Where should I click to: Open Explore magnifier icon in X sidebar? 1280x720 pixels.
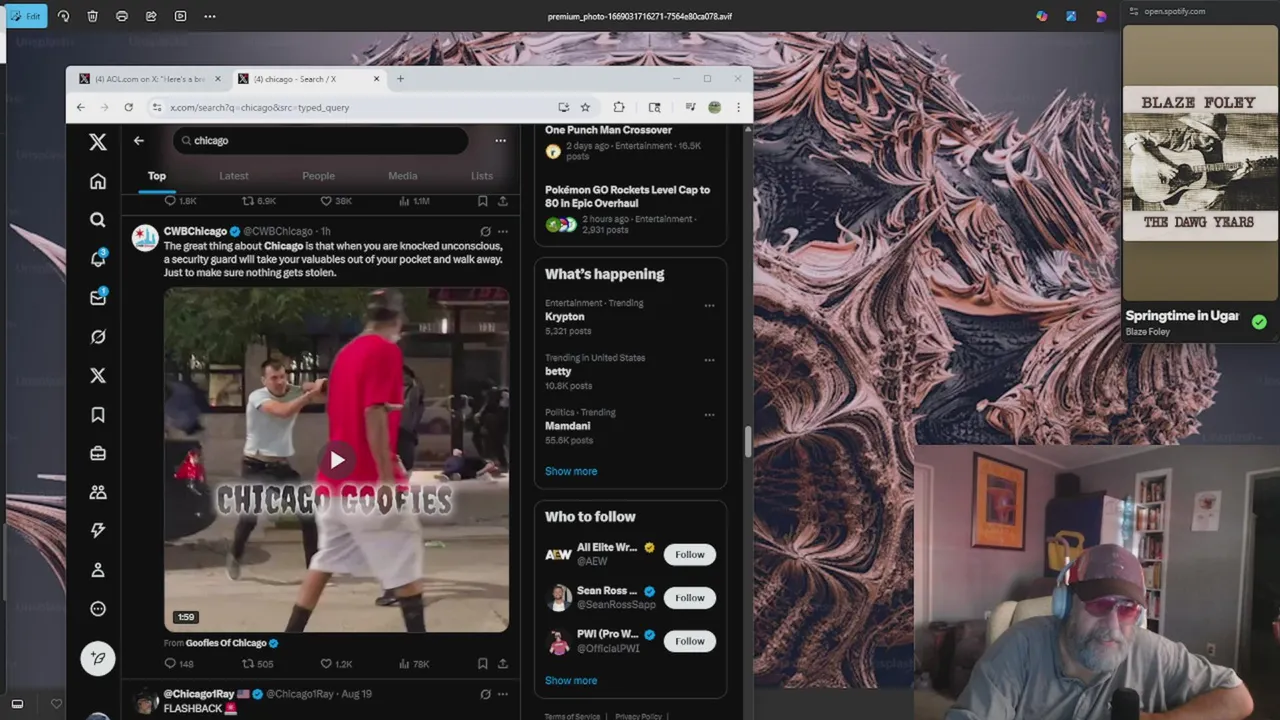tap(98, 220)
